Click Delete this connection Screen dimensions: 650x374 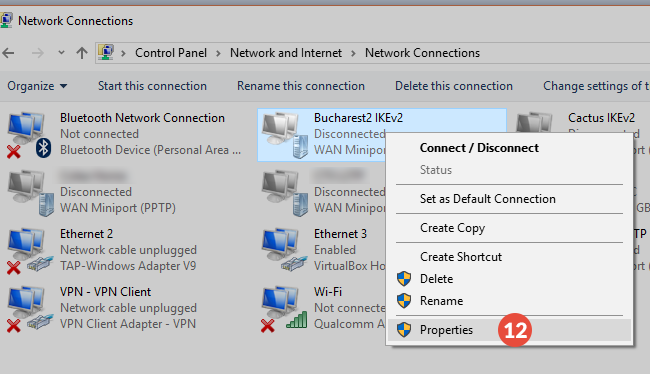click(x=454, y=86)
